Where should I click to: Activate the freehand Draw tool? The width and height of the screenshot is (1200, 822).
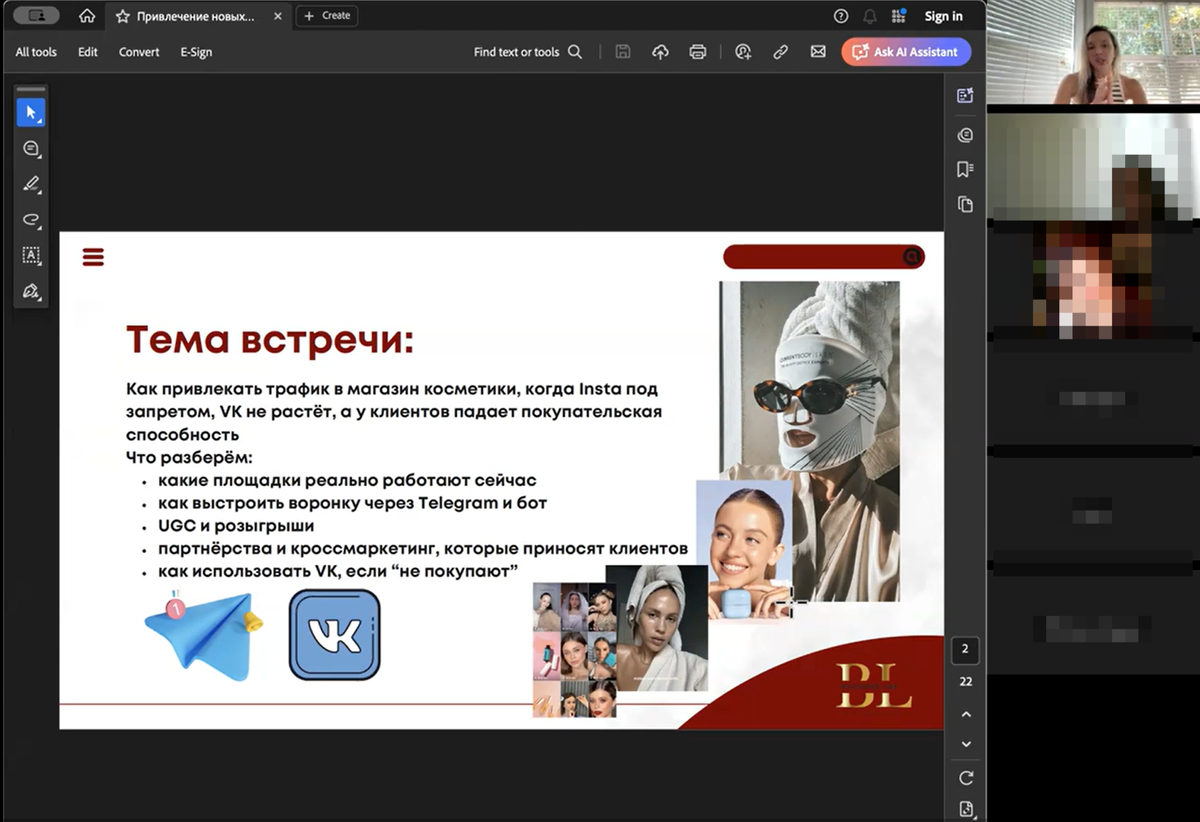coord(30,220)
